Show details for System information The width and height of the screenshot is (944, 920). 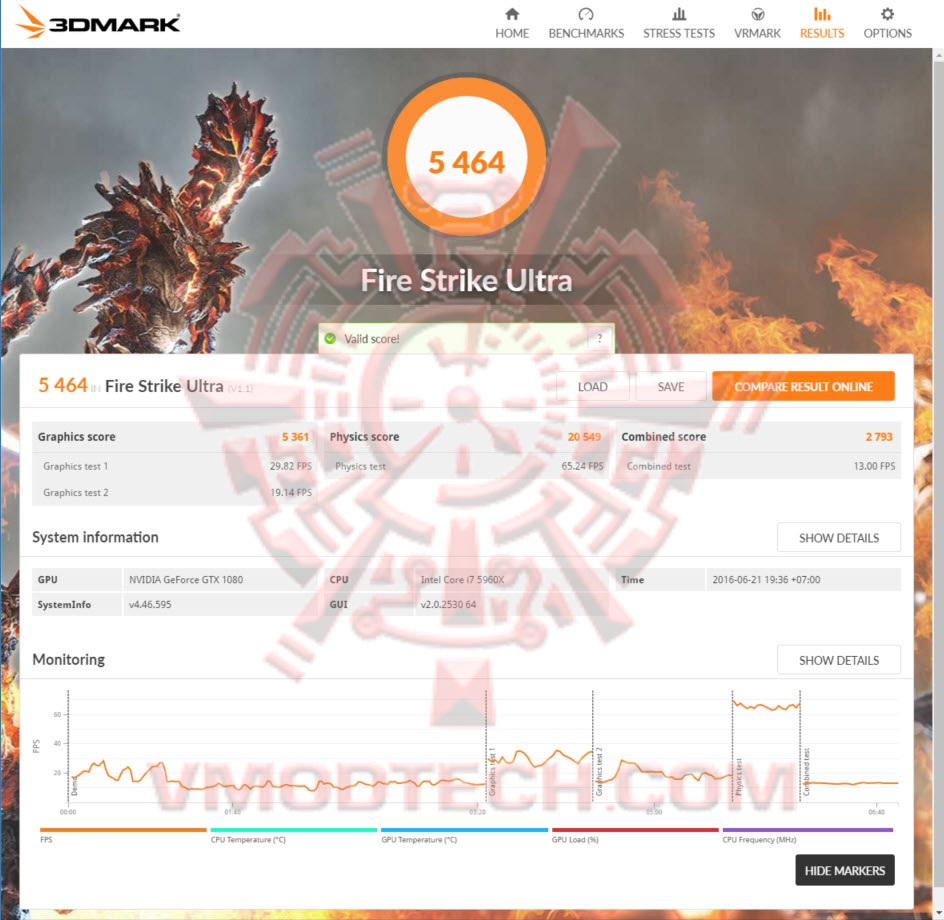(x=839, y=538)
